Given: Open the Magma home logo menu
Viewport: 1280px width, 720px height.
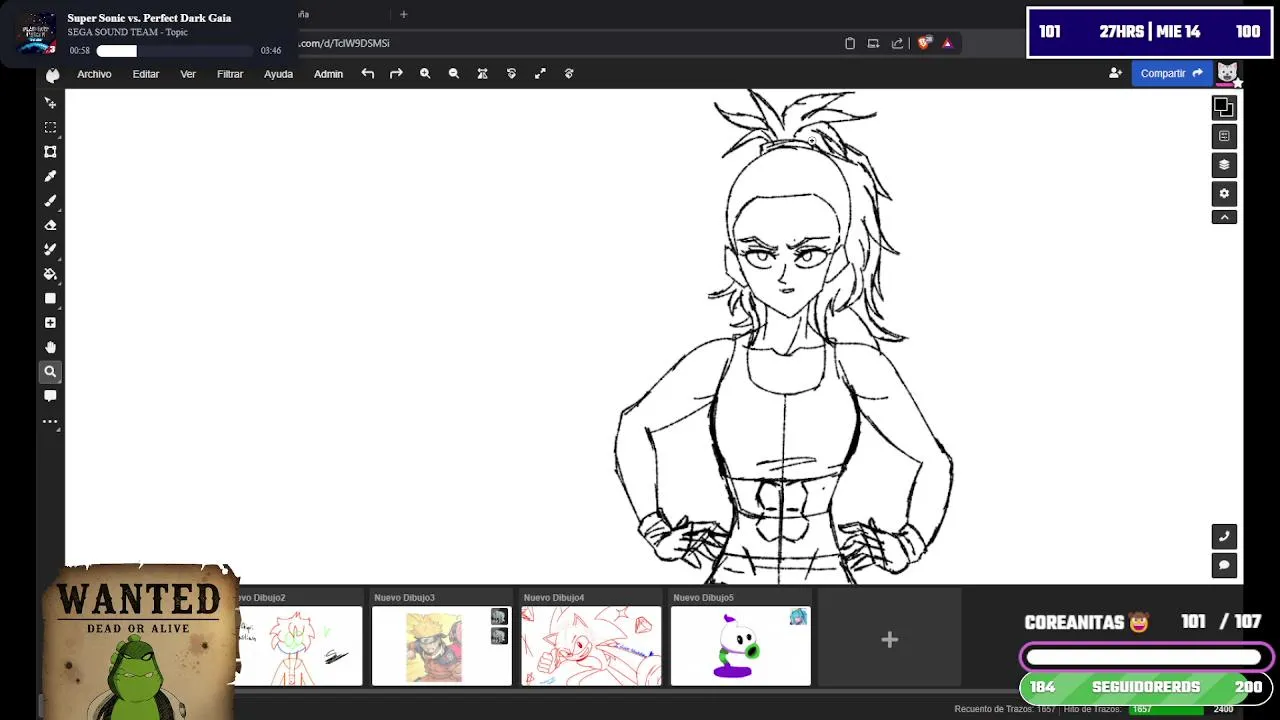Looking at the screenshot, I should (52, 74).
